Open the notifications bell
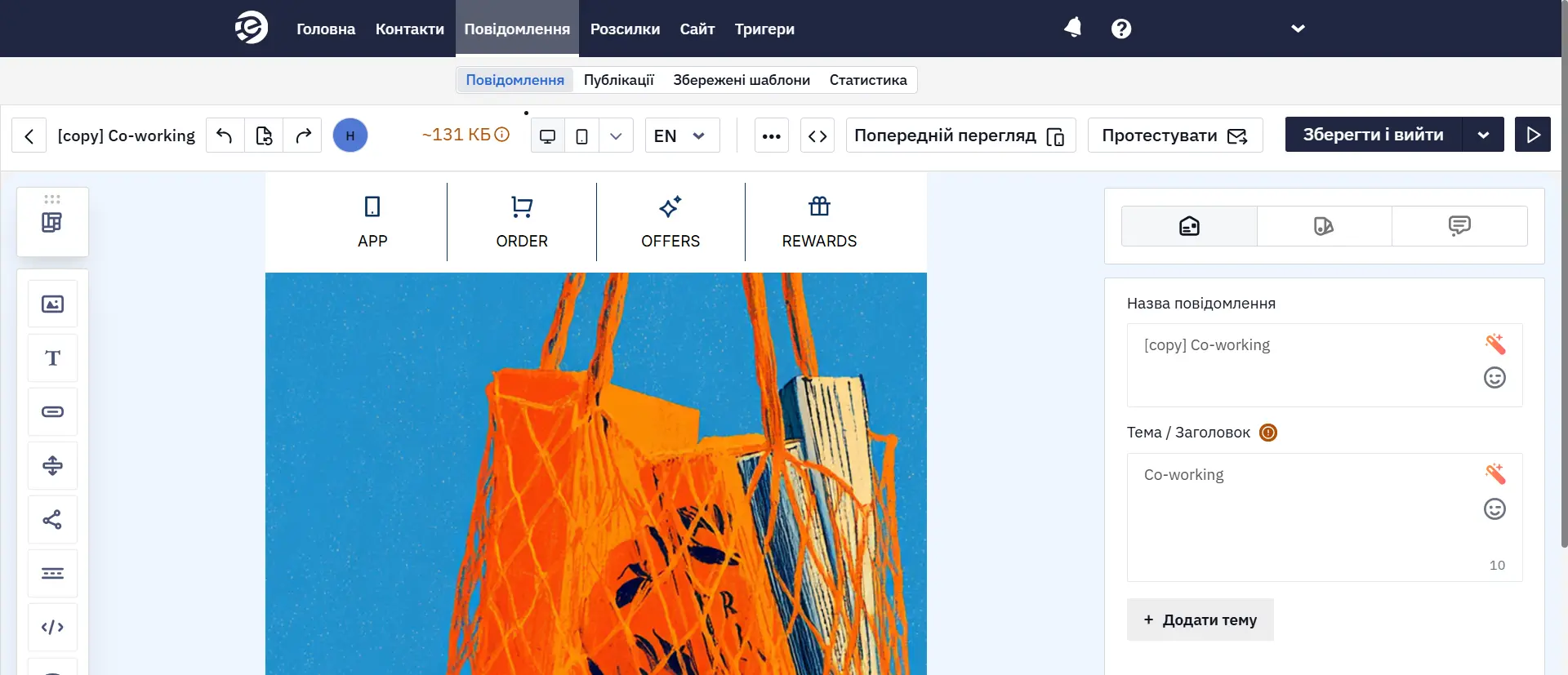This screenshot has height=675, width=1568. (x=1073, y=28)
